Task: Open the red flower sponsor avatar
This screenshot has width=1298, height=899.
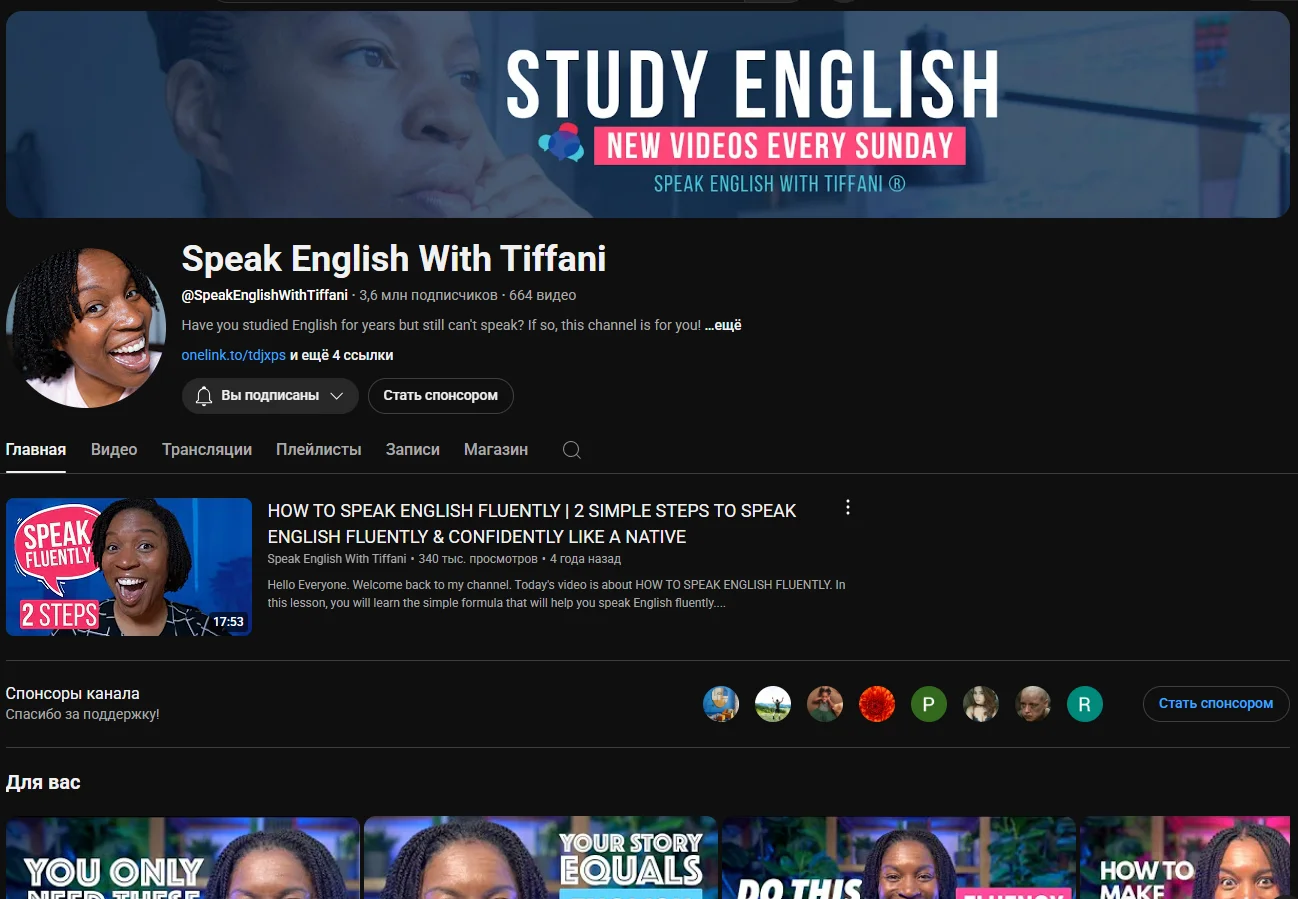Action: pyautogui.click(x=877, y=704)
